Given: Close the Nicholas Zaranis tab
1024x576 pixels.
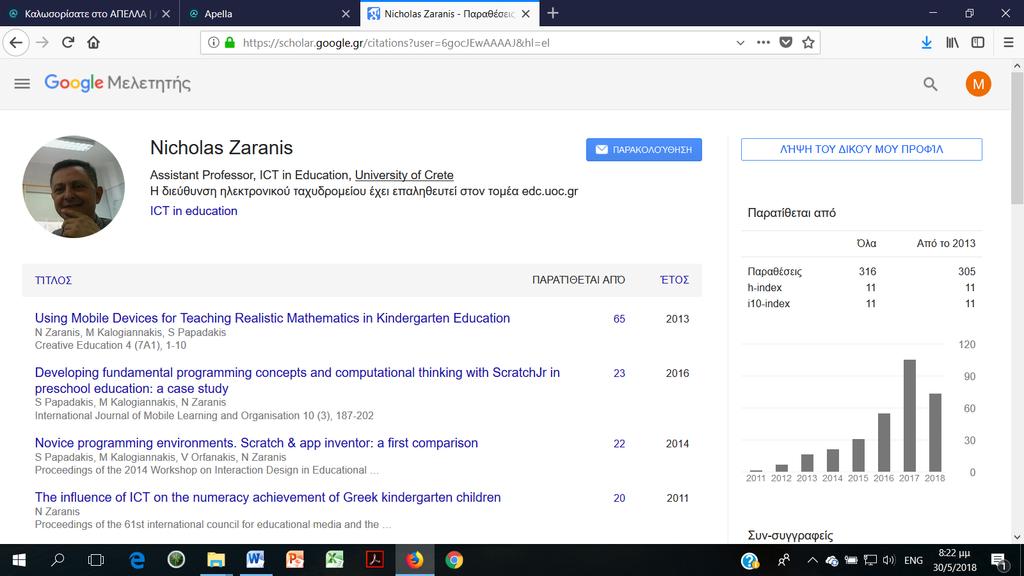Looking at the screenshot, I should 526,14.
